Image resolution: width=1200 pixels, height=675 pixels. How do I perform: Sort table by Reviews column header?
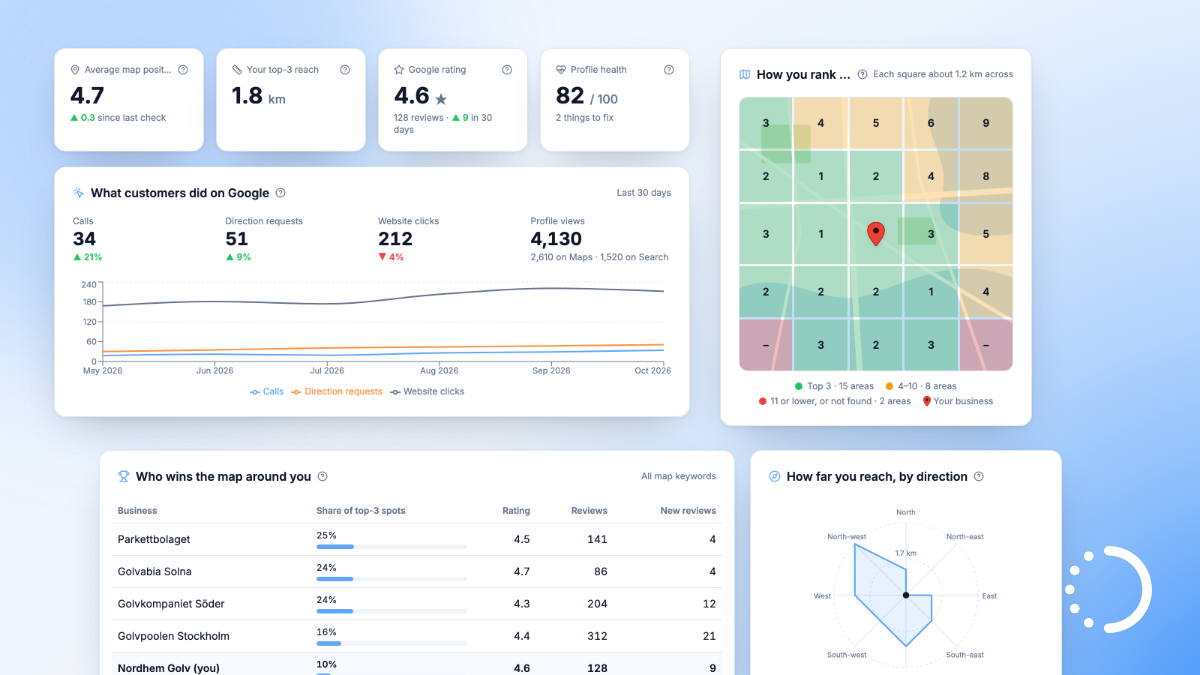tap(589, 511)
